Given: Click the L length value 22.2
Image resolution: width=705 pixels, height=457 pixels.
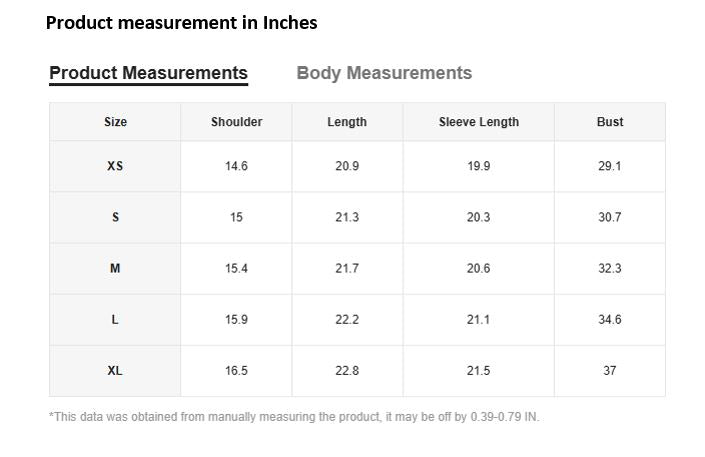Looking at the screenshot, I should point(347,320).
